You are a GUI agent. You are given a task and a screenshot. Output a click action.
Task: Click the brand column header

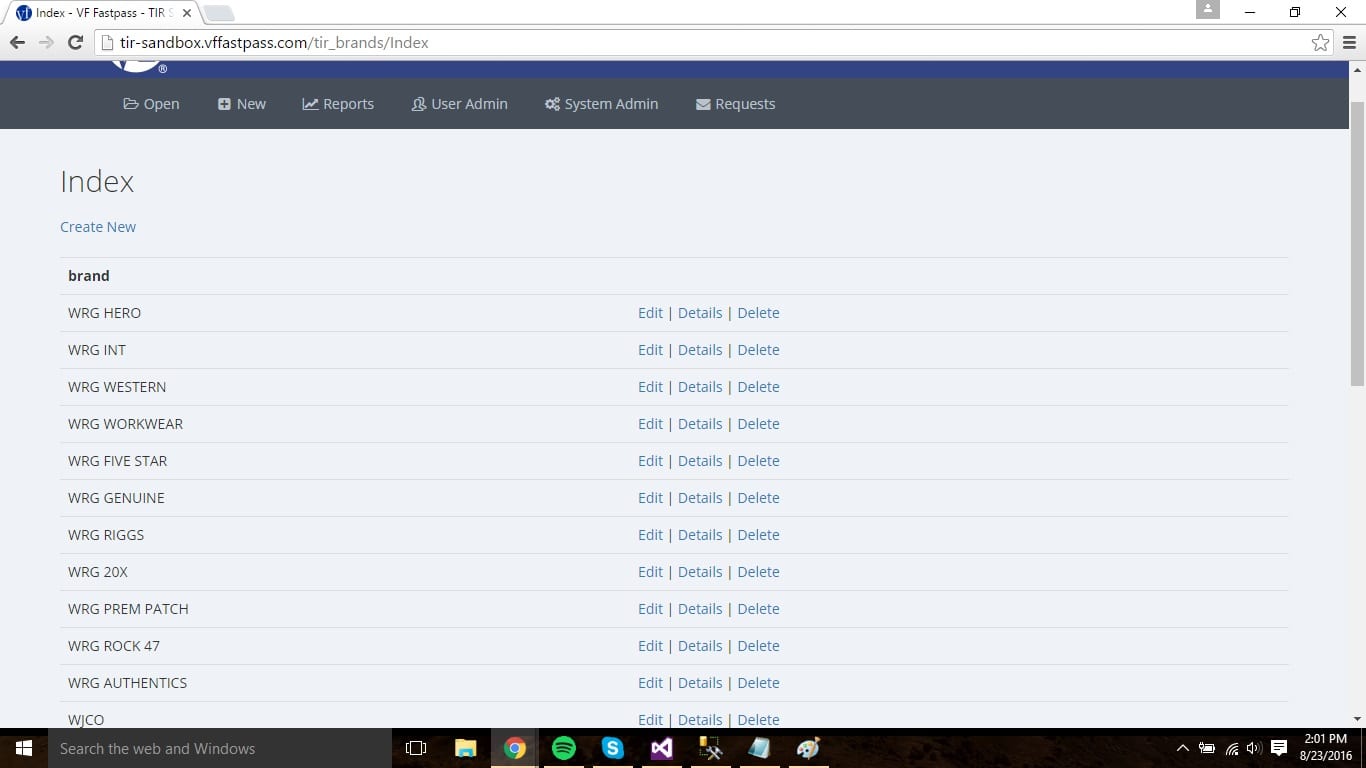click(89, 276)
